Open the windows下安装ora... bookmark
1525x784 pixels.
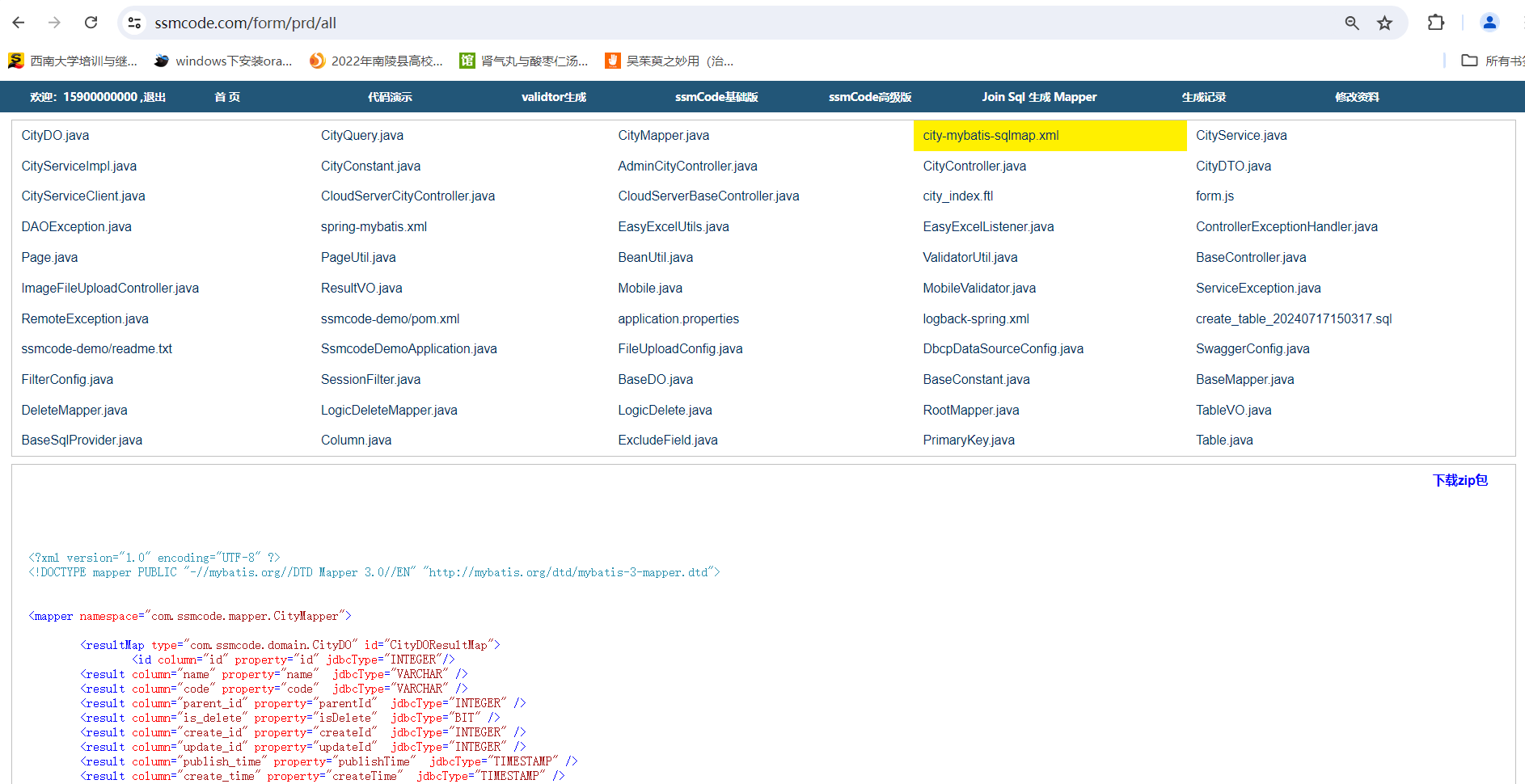pos(223,61)
